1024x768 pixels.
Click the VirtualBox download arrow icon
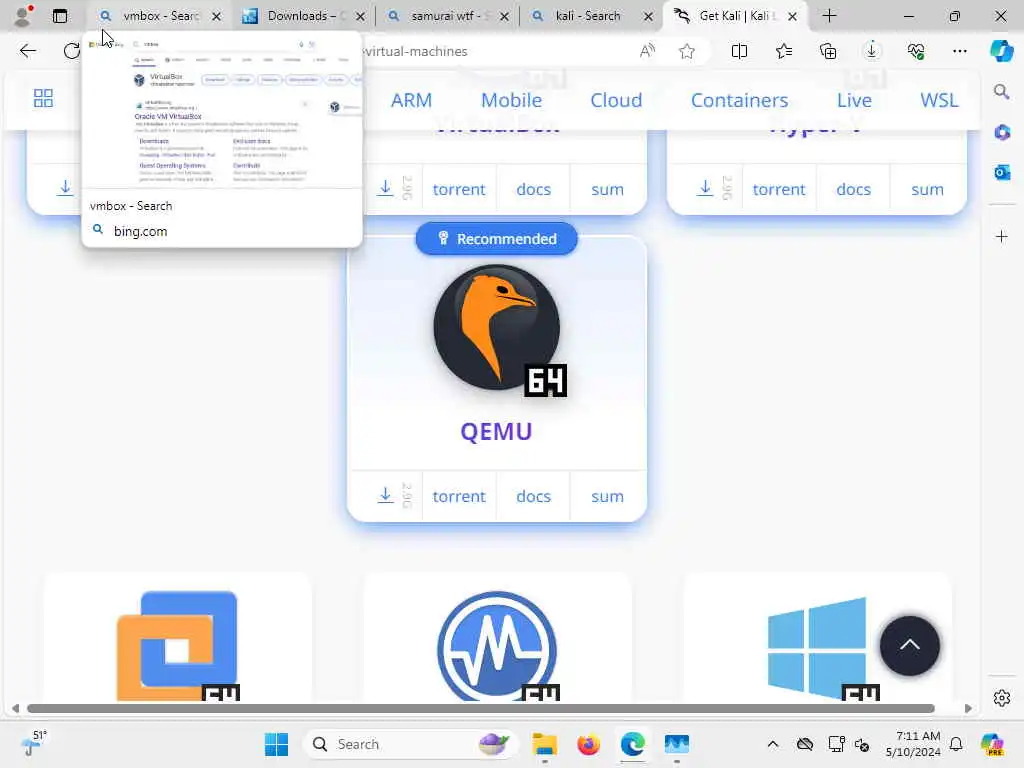pyautogui.click(x=385, y=189)
